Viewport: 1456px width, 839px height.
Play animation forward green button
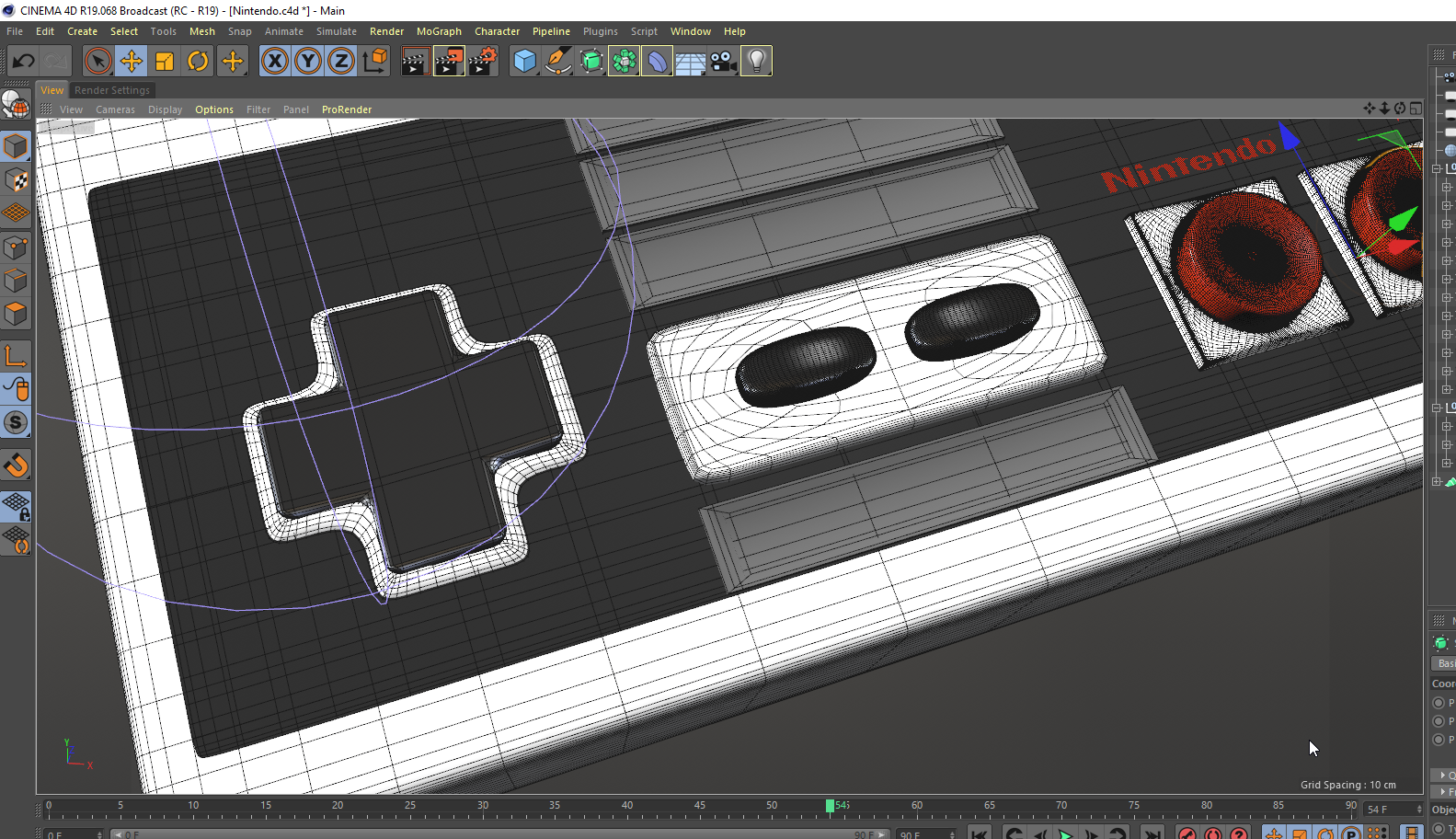(1065, 834)
